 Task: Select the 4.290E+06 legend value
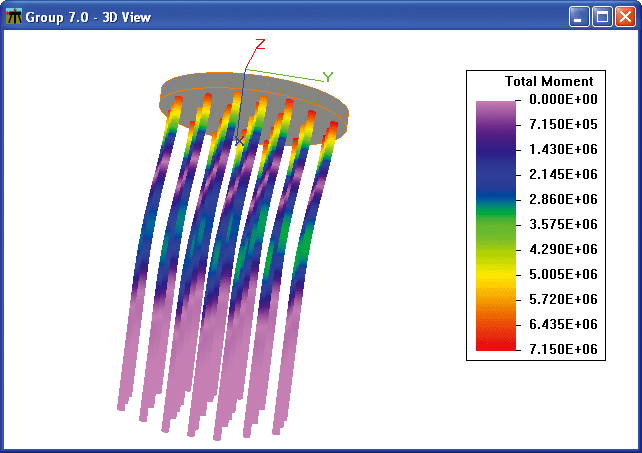563,249
